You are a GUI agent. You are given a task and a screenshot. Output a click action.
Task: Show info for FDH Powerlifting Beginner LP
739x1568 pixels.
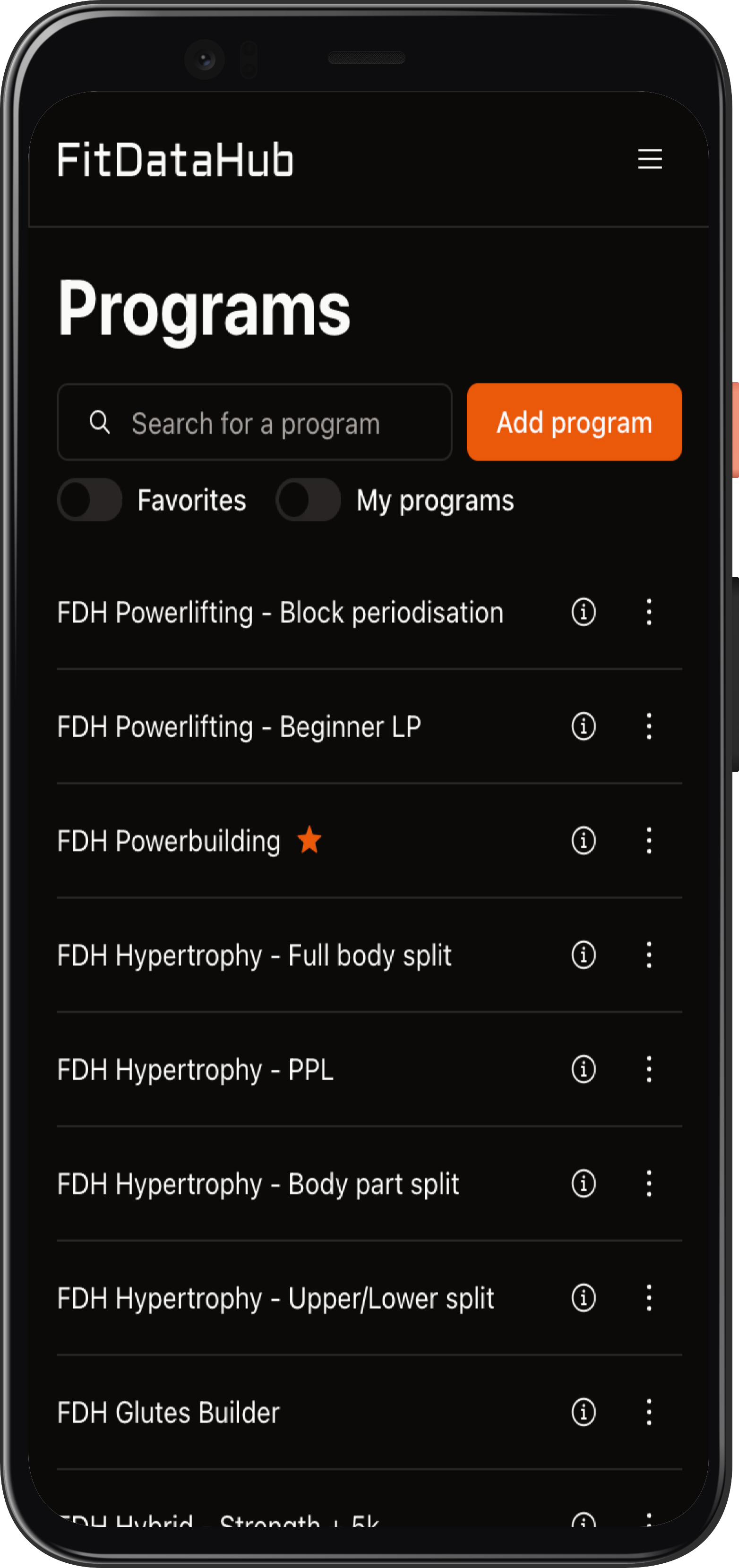click(583, 726)
